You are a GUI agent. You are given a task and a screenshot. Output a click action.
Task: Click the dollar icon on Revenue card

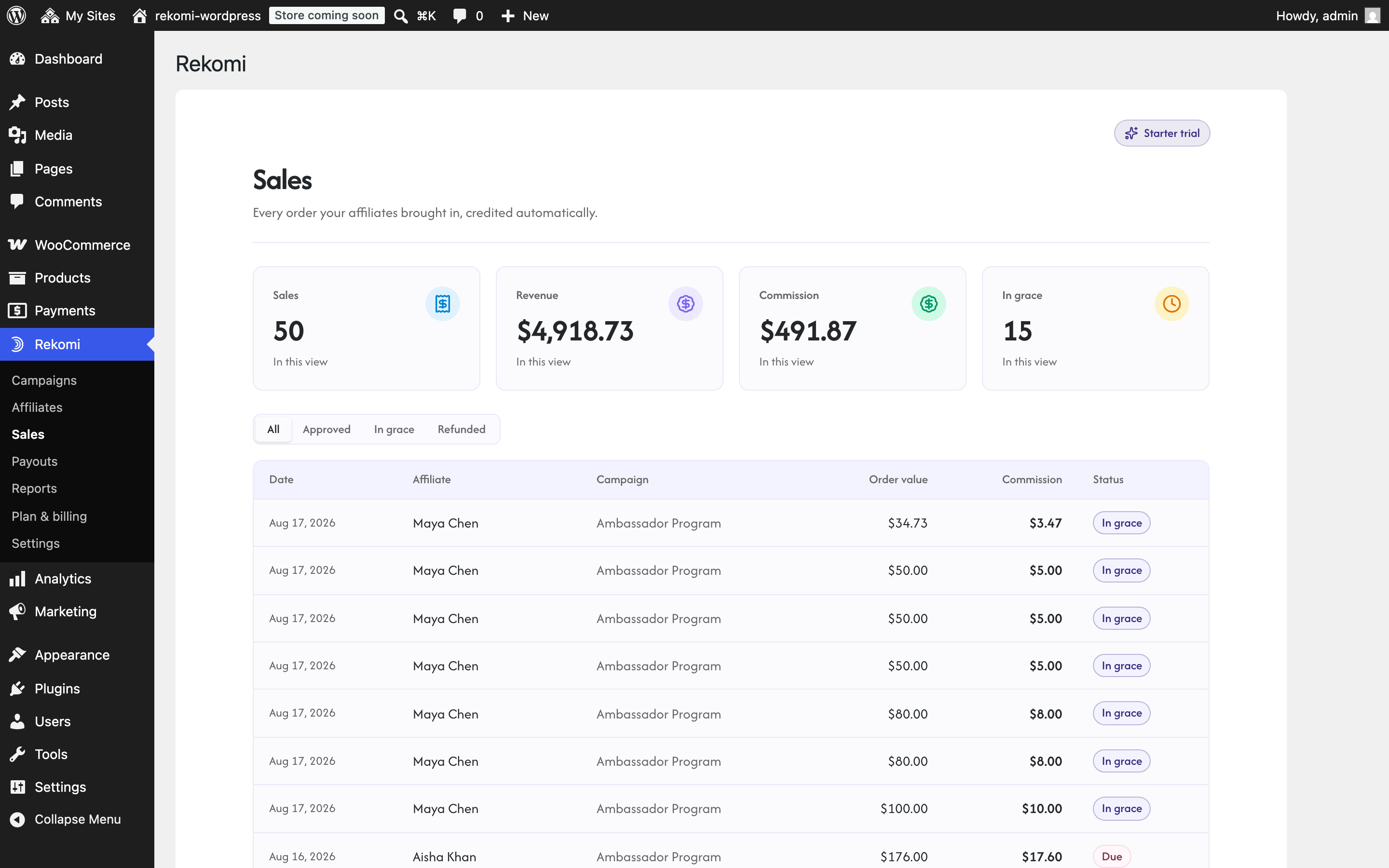(685, 304)
